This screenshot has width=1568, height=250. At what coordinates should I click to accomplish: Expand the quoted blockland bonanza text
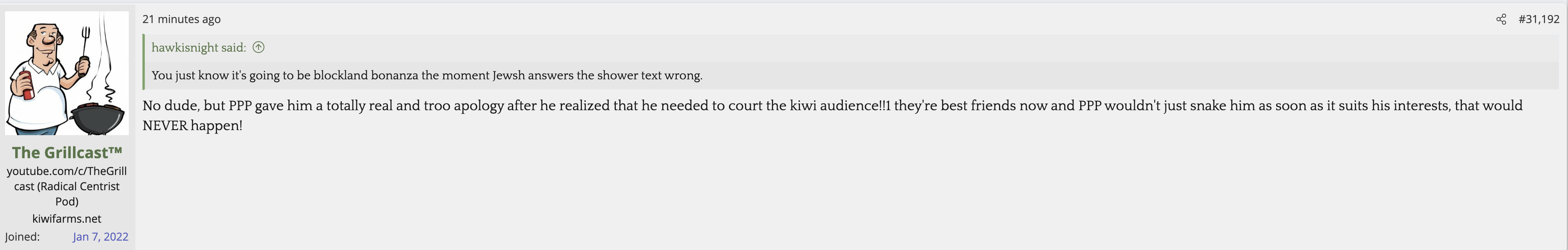tap(426, 76)
